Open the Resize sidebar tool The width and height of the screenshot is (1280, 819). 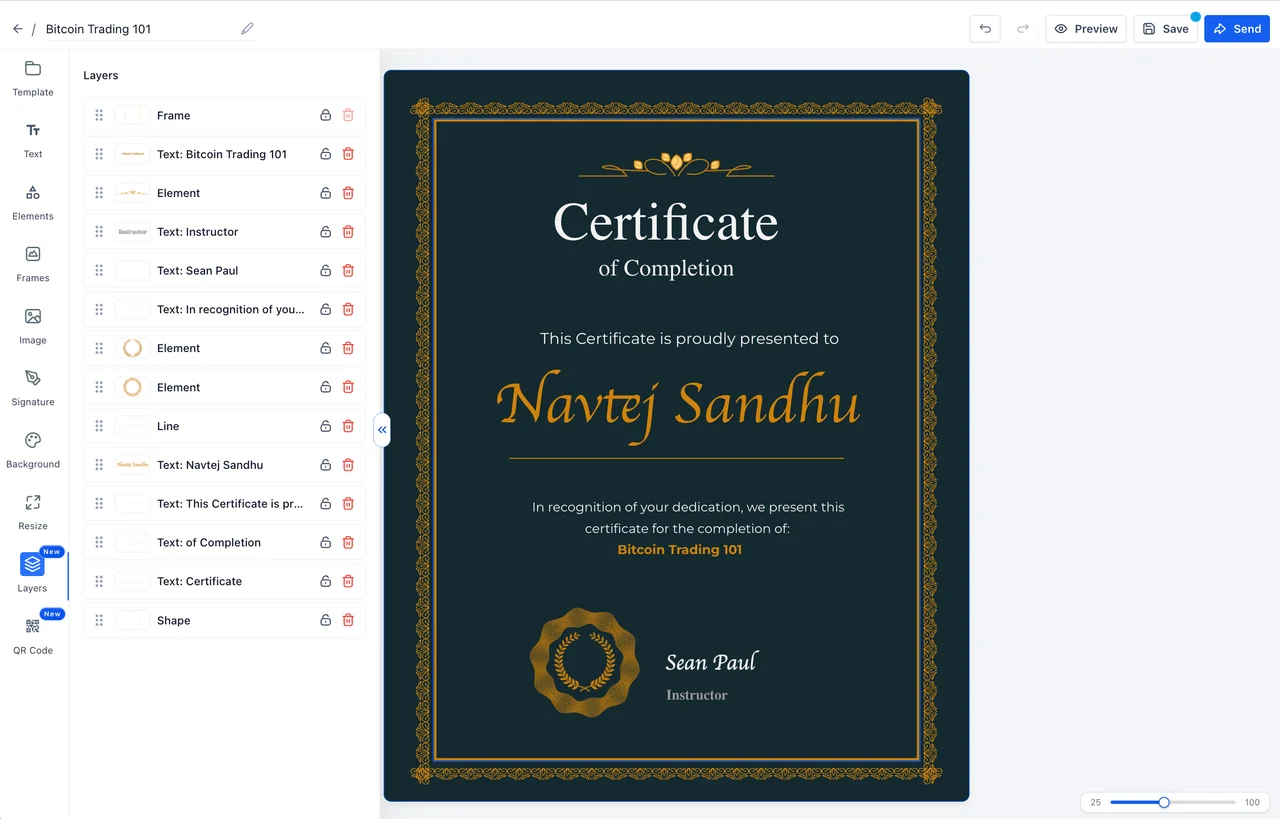[x=33, y=512]
